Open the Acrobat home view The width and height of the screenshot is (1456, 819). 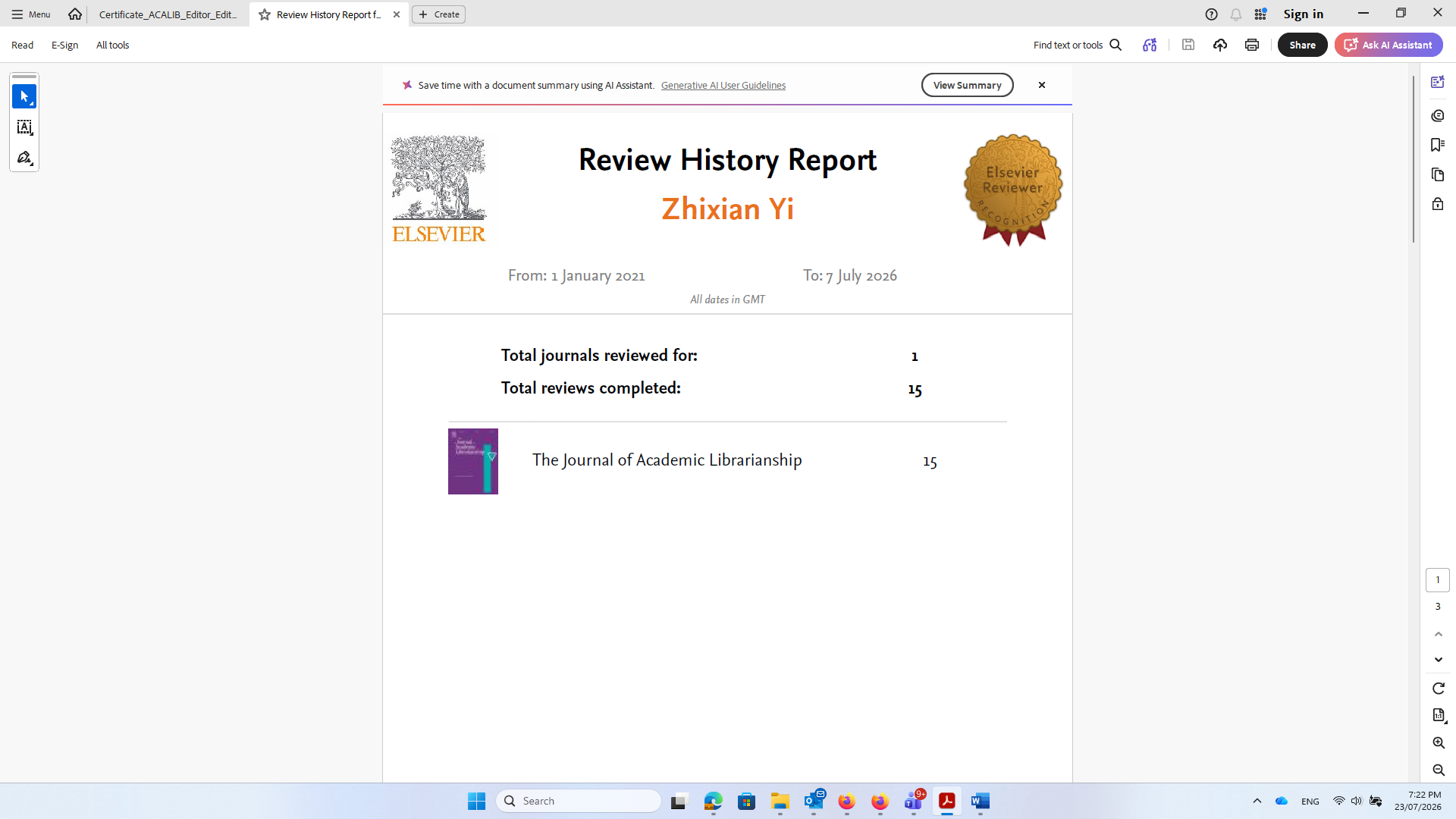point(74,14)
